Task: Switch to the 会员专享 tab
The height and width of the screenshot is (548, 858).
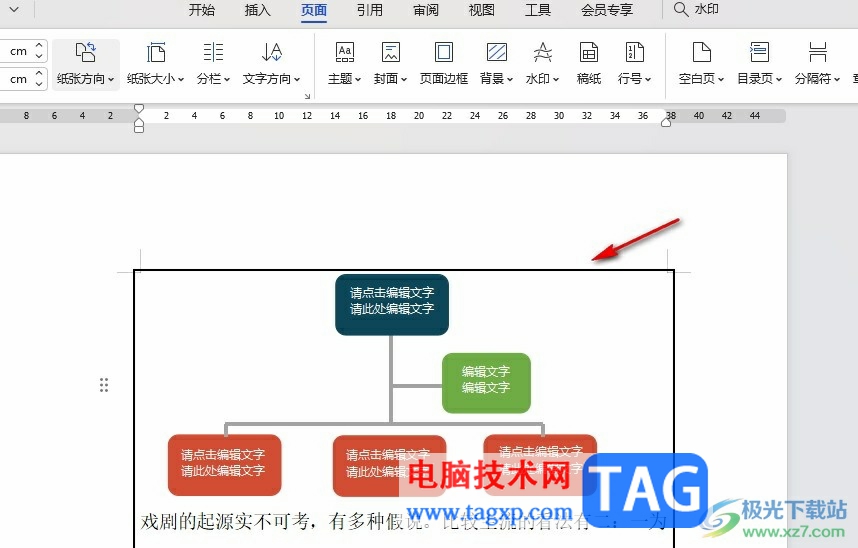Action: click(x=607, y=10)
